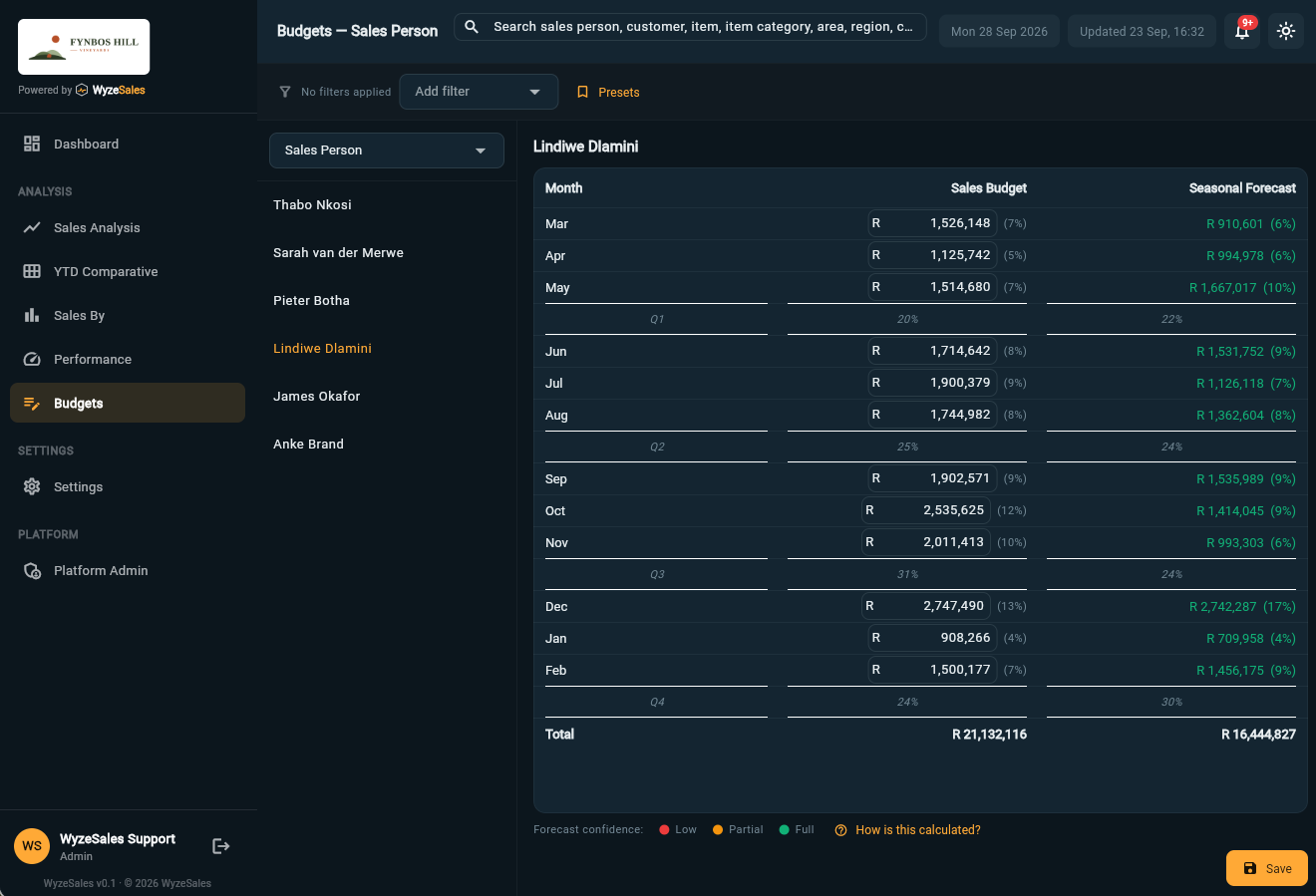Click the Seasonal Forecast column header

[x=1242, y=188]
